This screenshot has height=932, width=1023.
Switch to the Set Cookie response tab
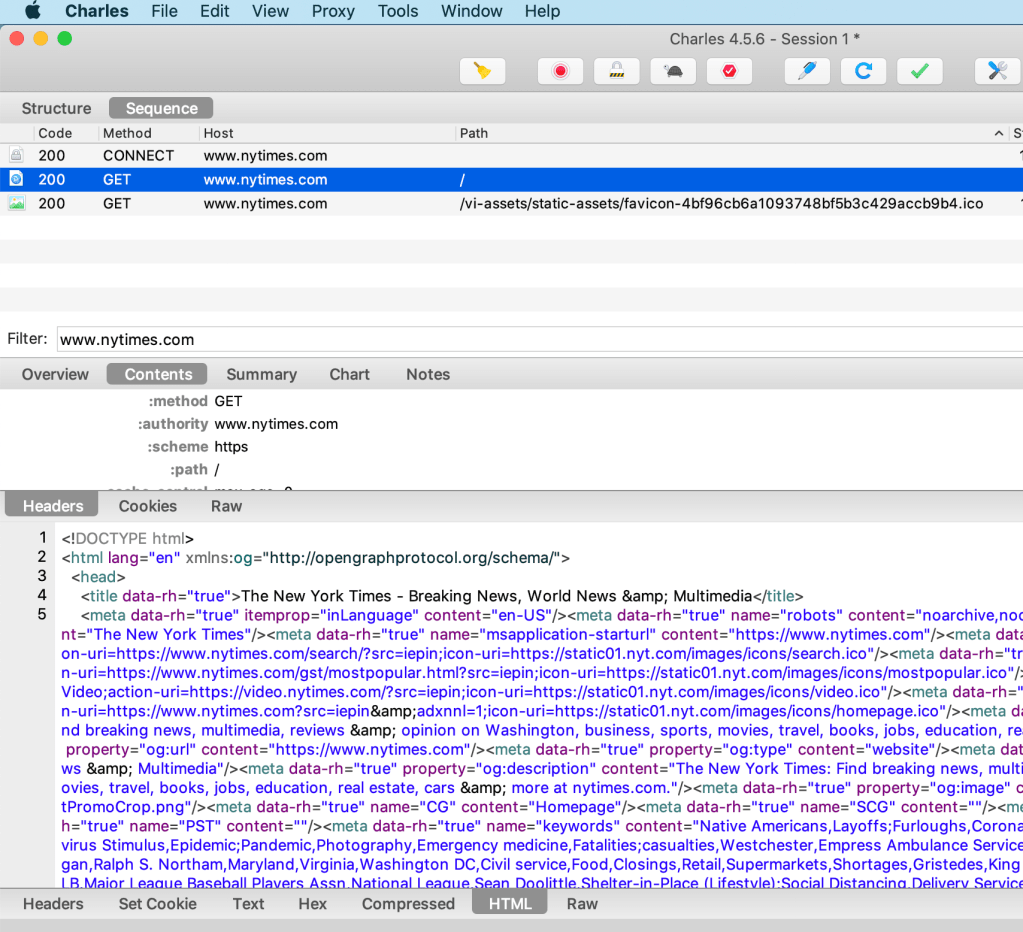point(157,903)
